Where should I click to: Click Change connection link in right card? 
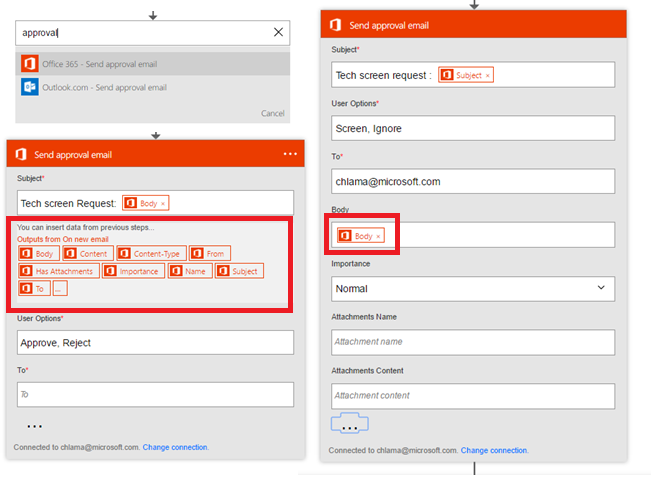(494, 451)
